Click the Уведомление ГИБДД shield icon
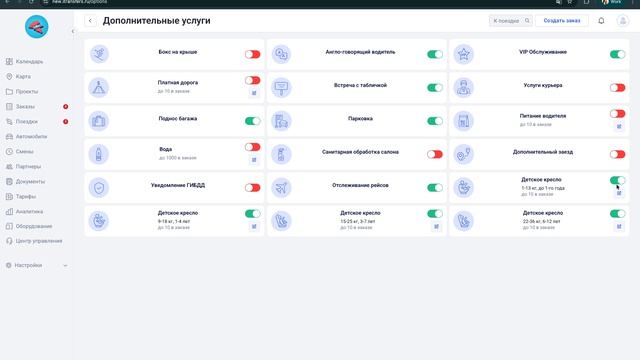 point(99,188)
